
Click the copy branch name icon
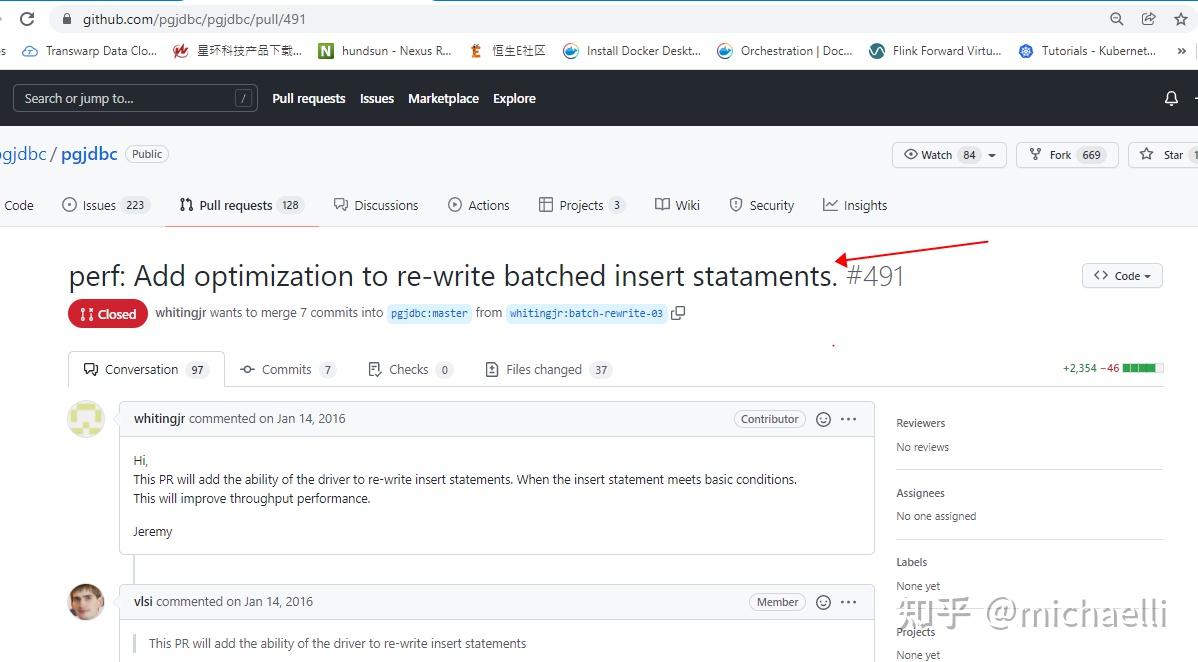678,313
